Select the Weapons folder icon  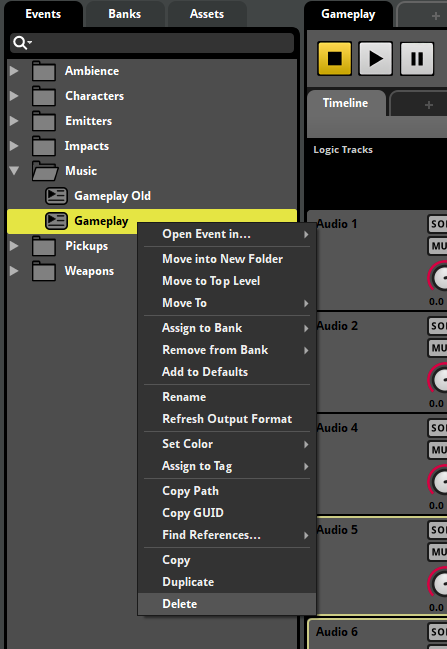(x=44, y=271)
